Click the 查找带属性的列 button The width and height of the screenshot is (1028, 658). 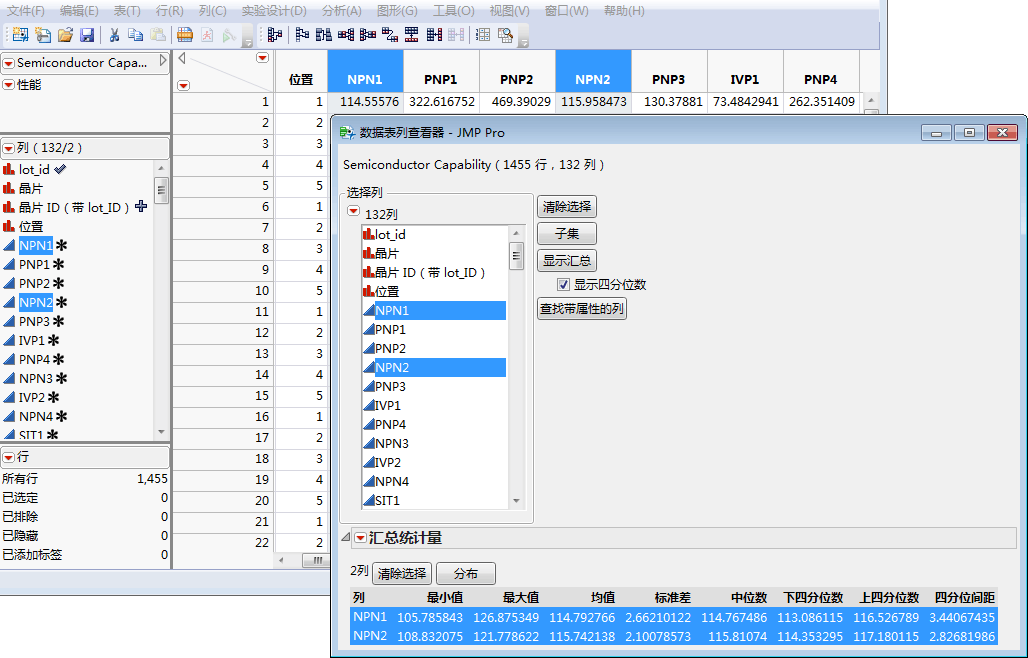(582, 309)
